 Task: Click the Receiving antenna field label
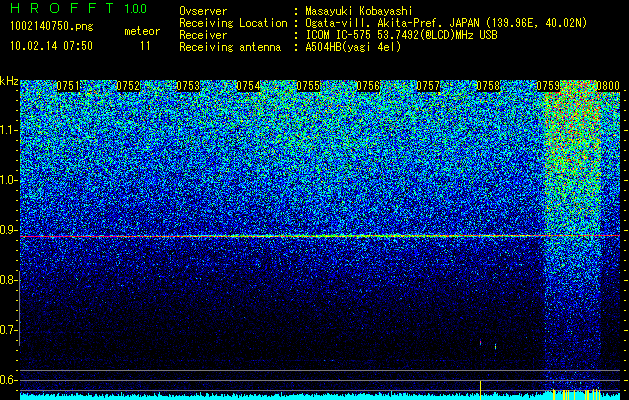230,47
